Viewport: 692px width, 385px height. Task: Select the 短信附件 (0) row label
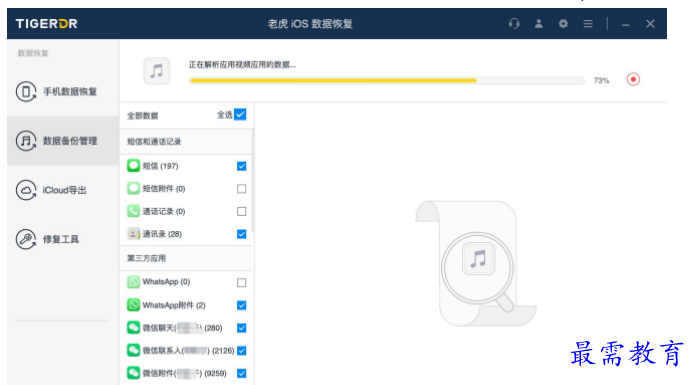point(164,189)
